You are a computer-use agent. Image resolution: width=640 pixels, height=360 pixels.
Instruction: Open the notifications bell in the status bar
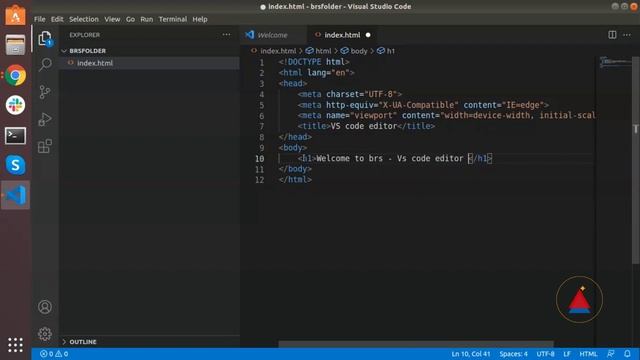pyautogui.click(x=627, y=354)
